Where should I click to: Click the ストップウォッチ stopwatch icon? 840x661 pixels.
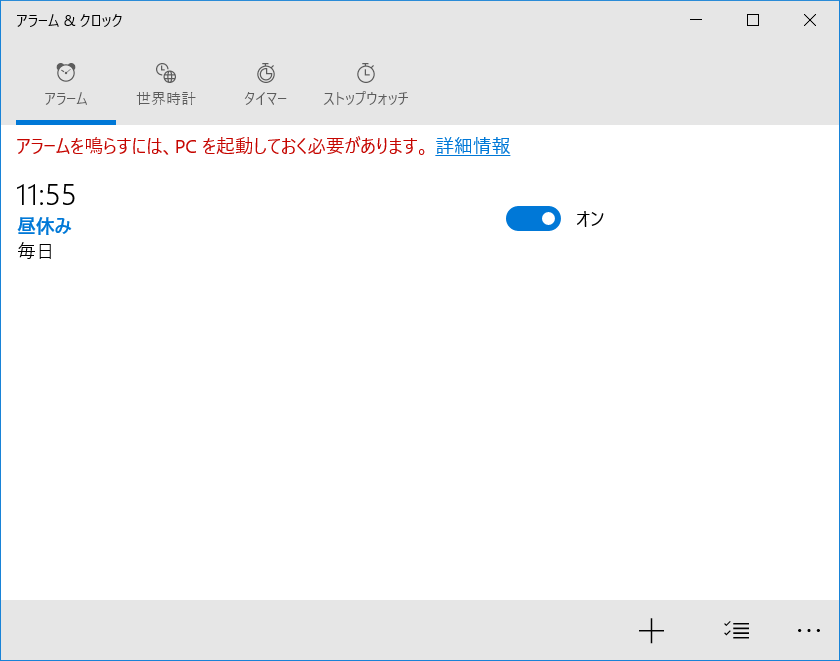tap(366, 71)
